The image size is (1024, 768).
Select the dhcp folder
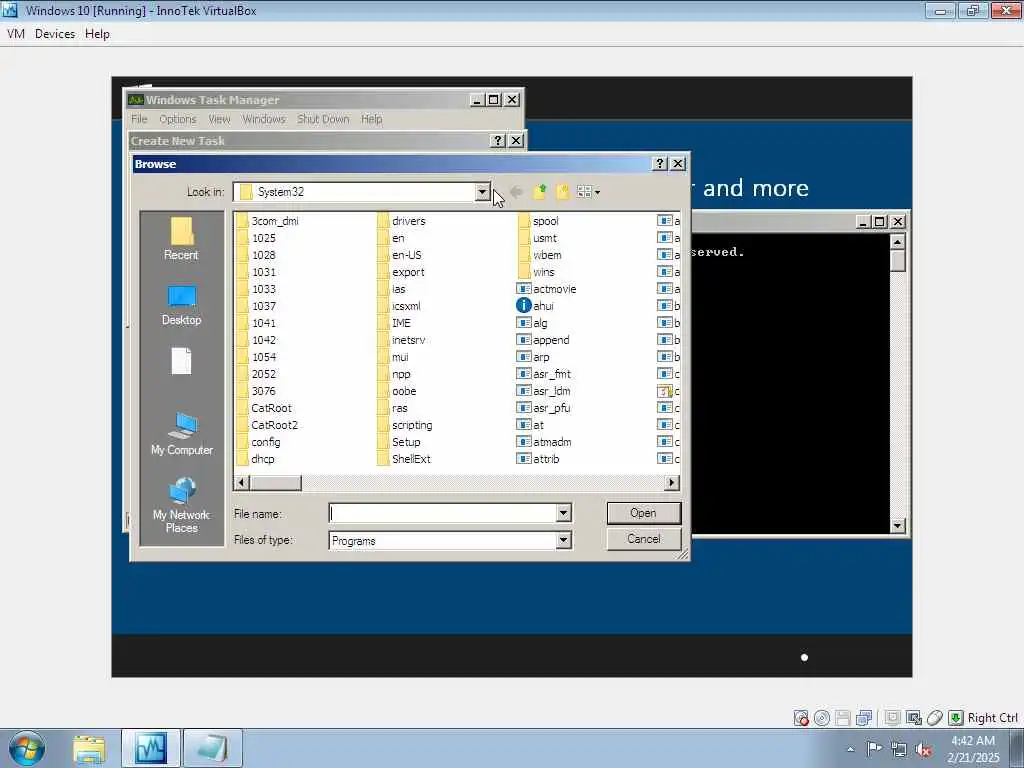255,458
